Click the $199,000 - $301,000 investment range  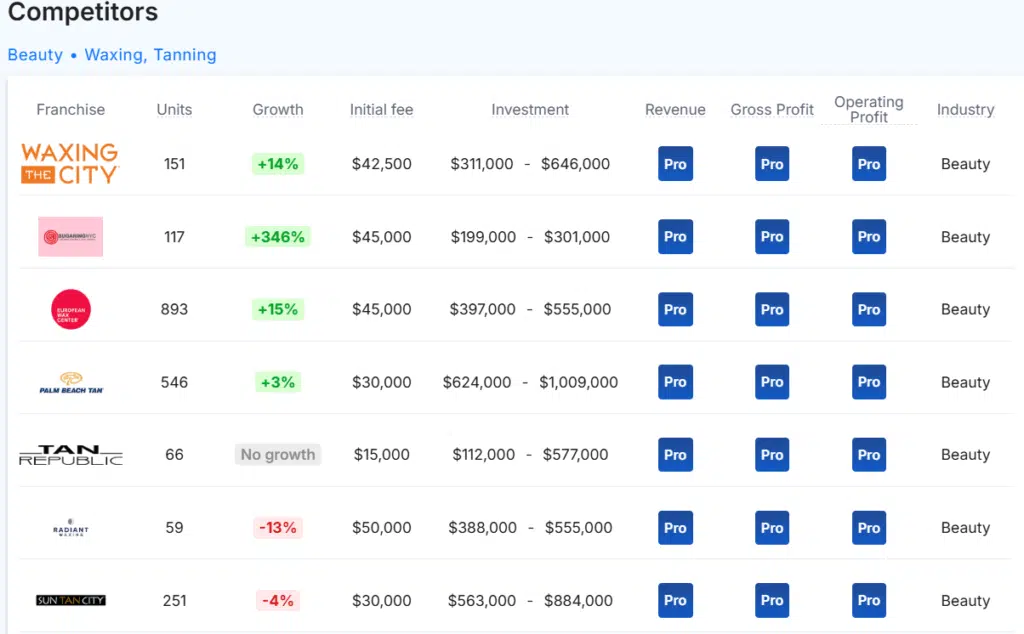[x=530, y=236]
